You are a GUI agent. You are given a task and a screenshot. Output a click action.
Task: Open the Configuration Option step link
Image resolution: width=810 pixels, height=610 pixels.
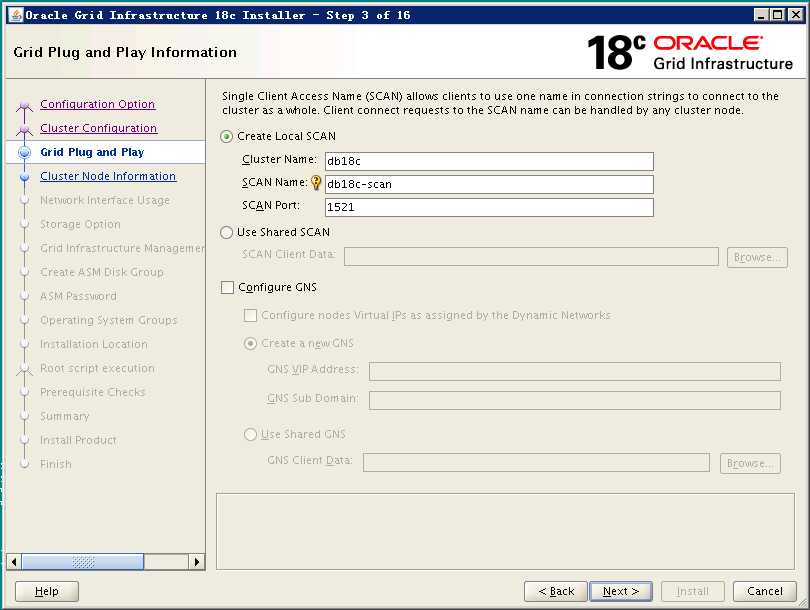(x=98, y=104)
